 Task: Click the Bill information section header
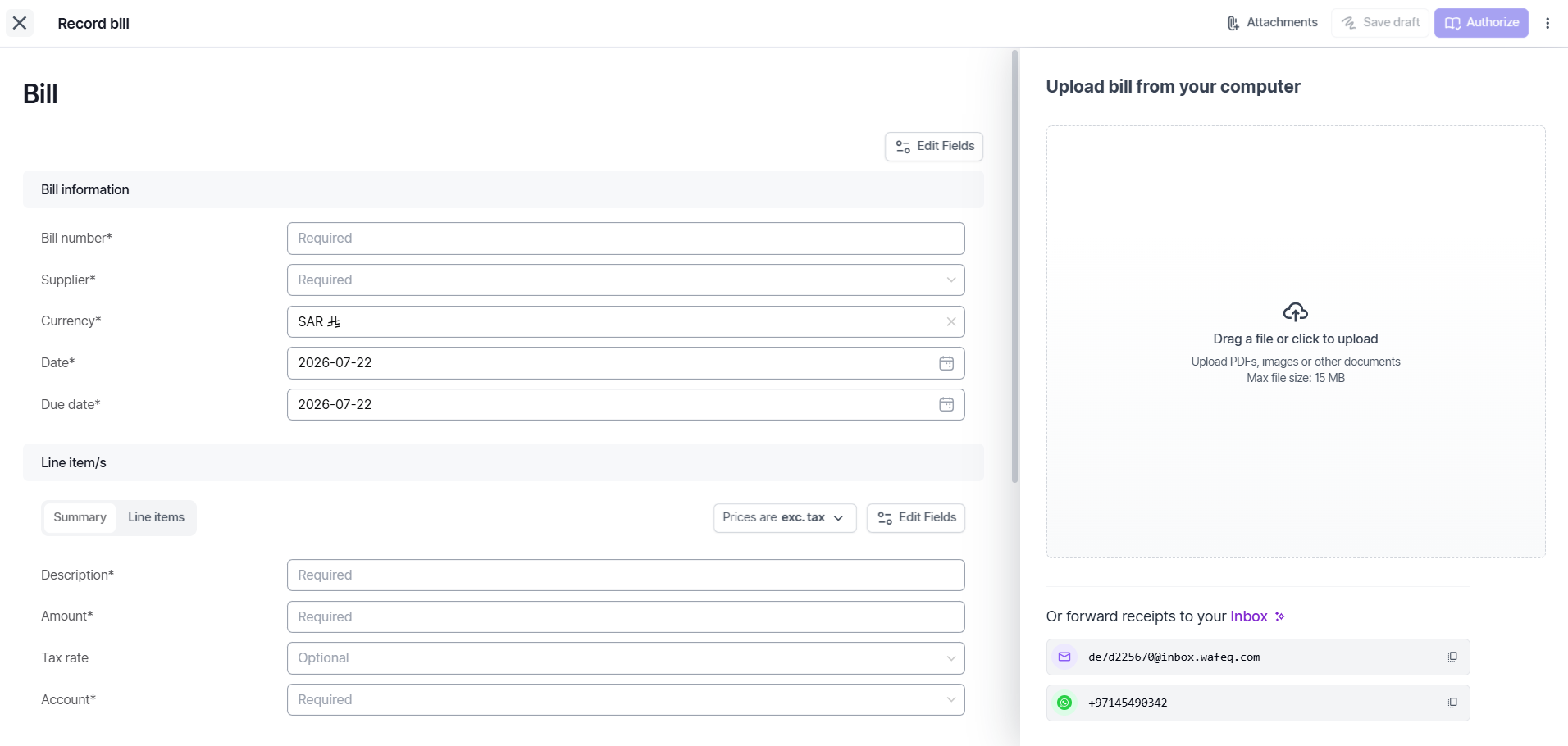[x=504, y=189]
